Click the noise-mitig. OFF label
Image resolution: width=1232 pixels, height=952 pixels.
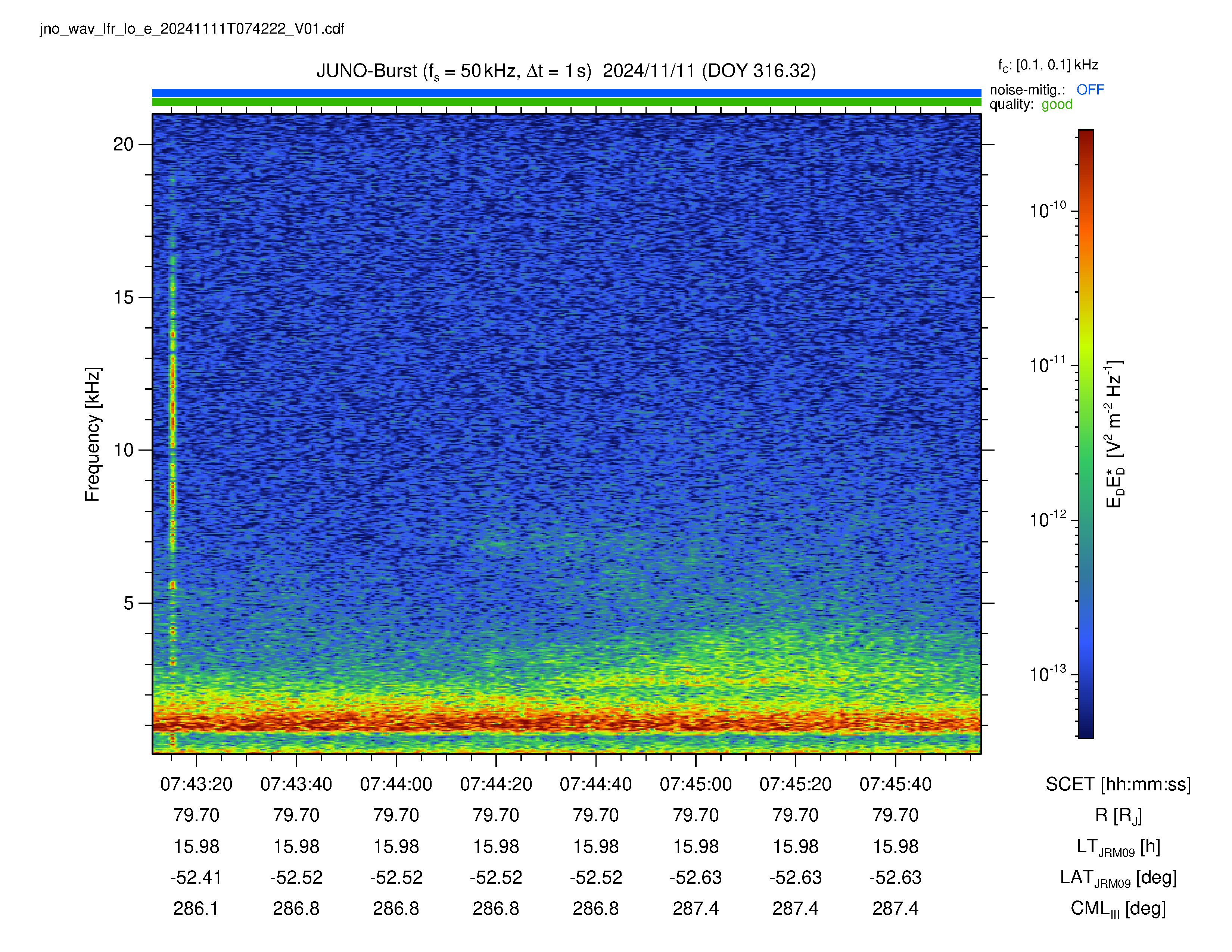[1046, 90]
